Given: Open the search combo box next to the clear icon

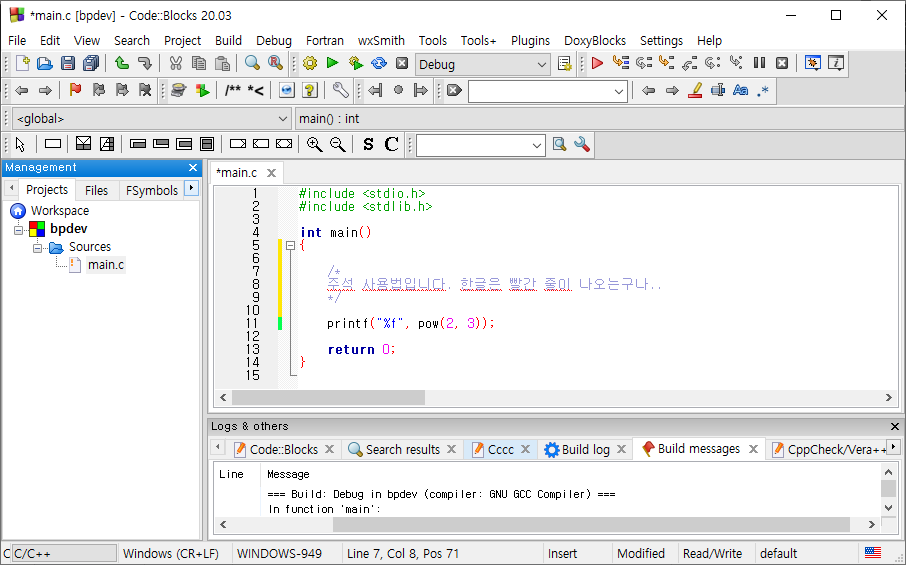Looking at the screenshot, I should coord(548,91).
